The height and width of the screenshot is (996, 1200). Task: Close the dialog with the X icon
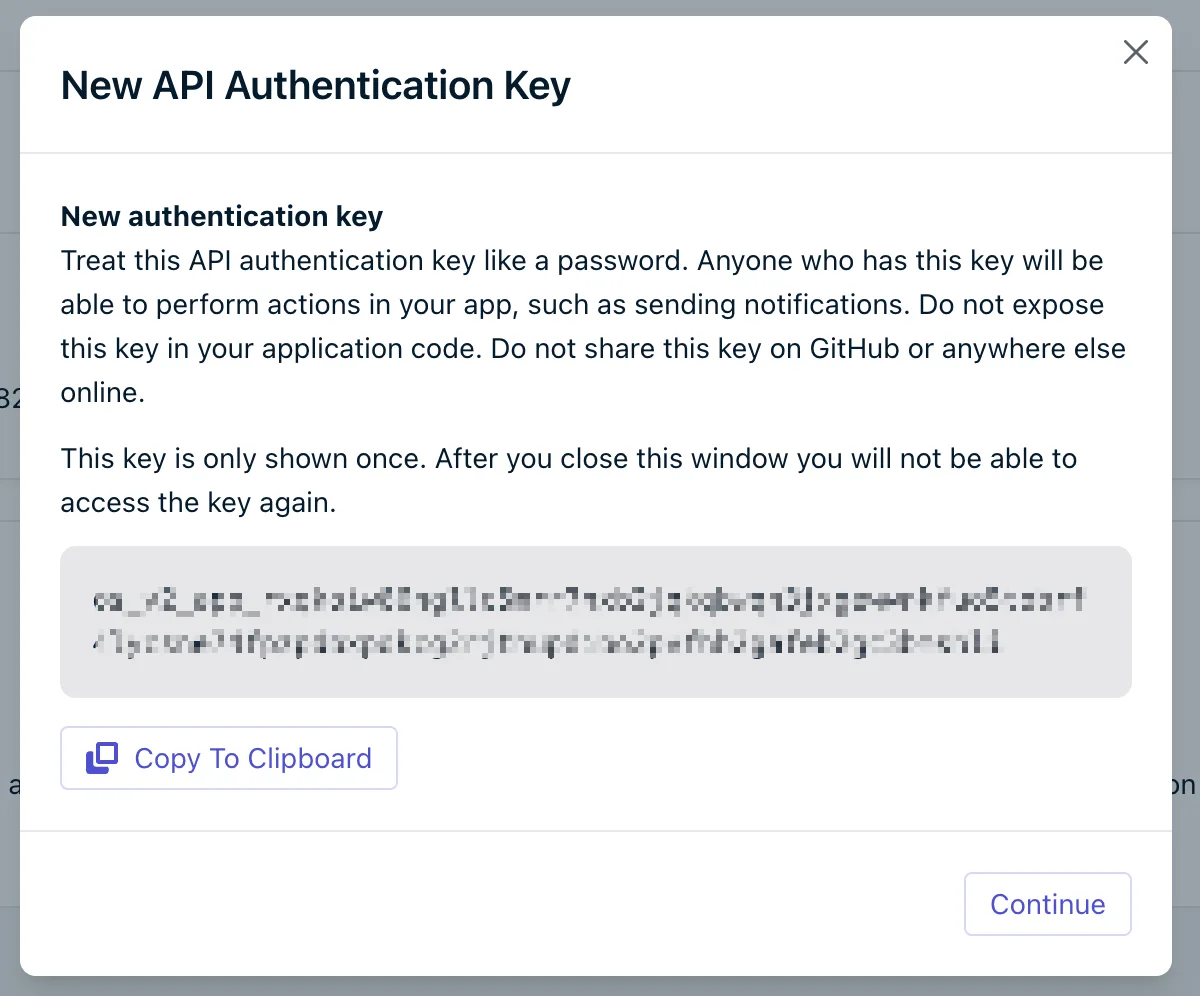click(x=1135, y=52)
